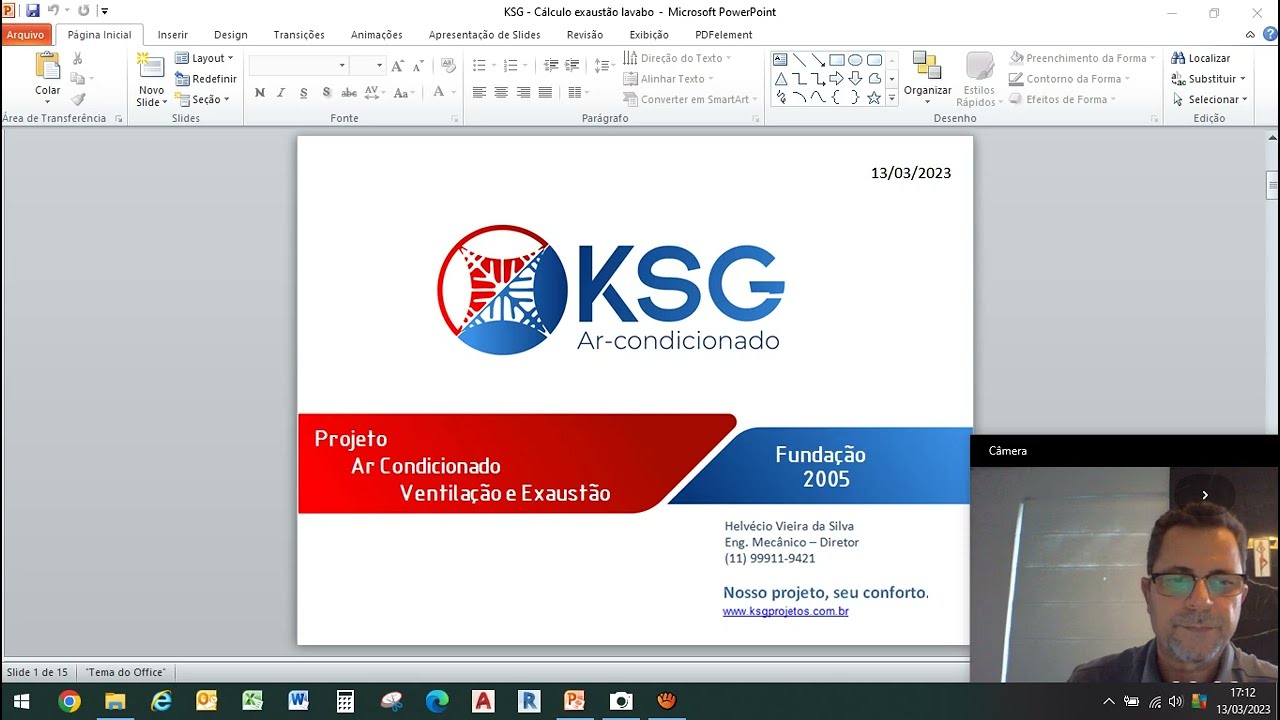Viewport: 1280px width, 720px height.
Task: Apply italic formatting with the I icon
Action: (281, 93)
